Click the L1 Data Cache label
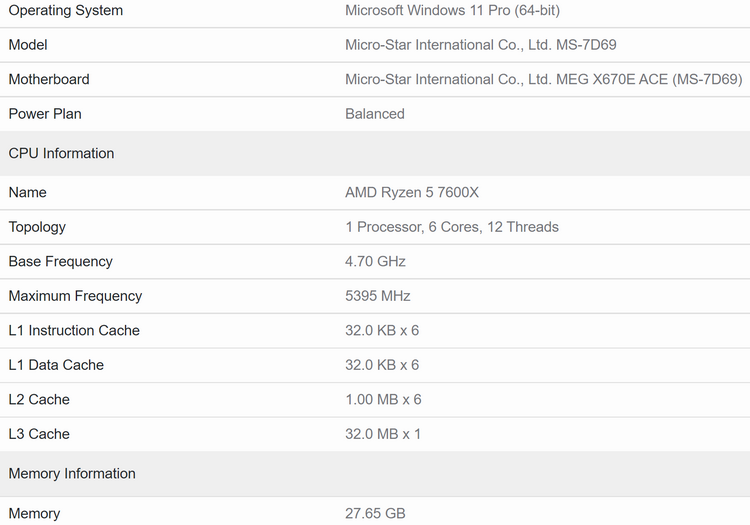 56,365
